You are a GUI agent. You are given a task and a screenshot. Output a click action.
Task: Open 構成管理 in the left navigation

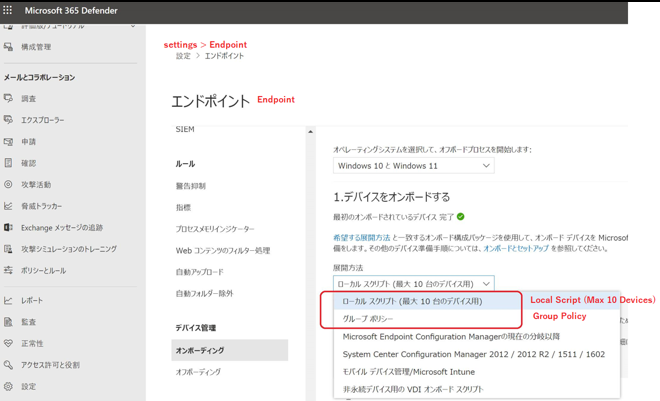(36, 47)
